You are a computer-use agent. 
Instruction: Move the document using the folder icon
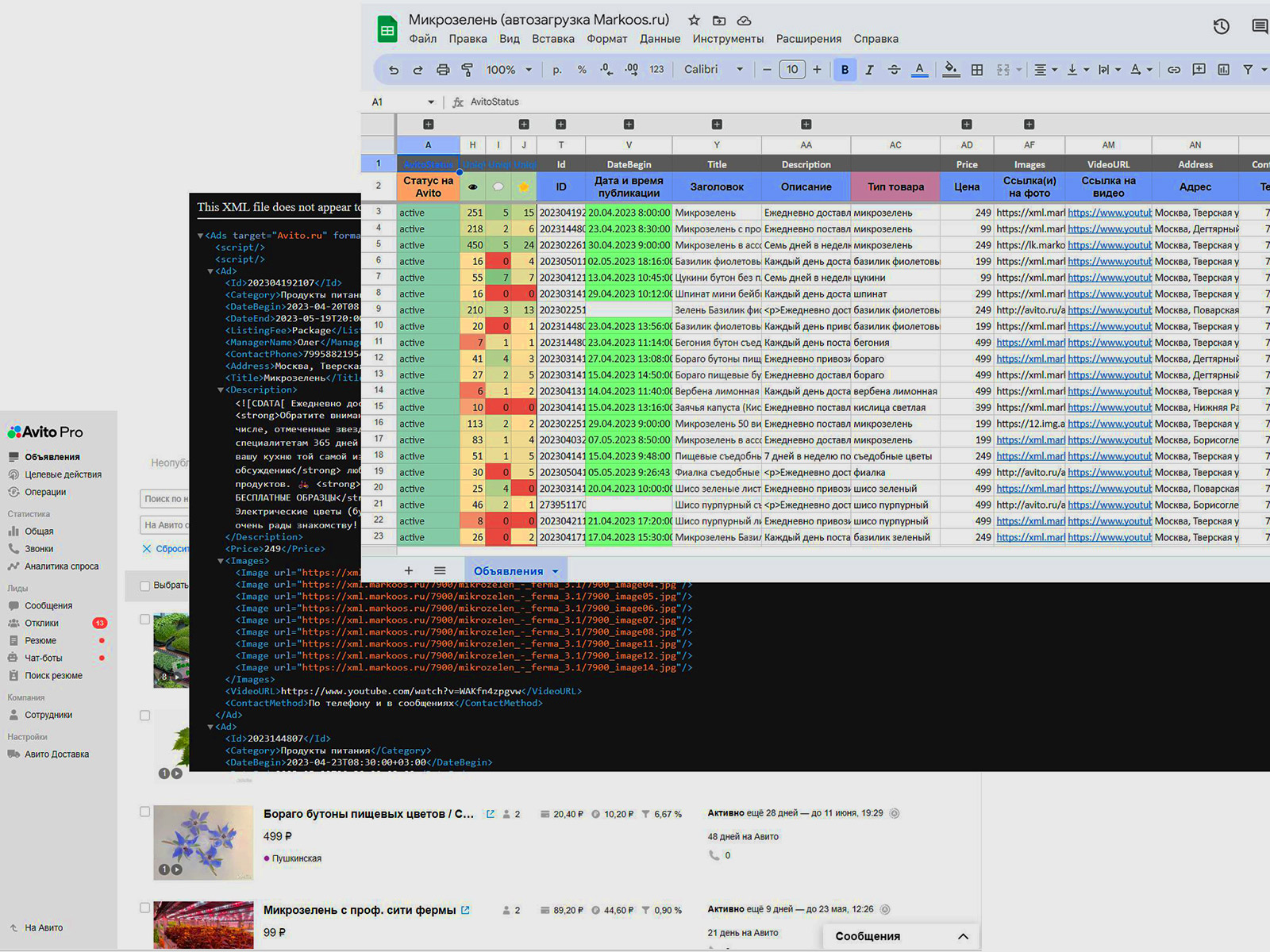719,20
